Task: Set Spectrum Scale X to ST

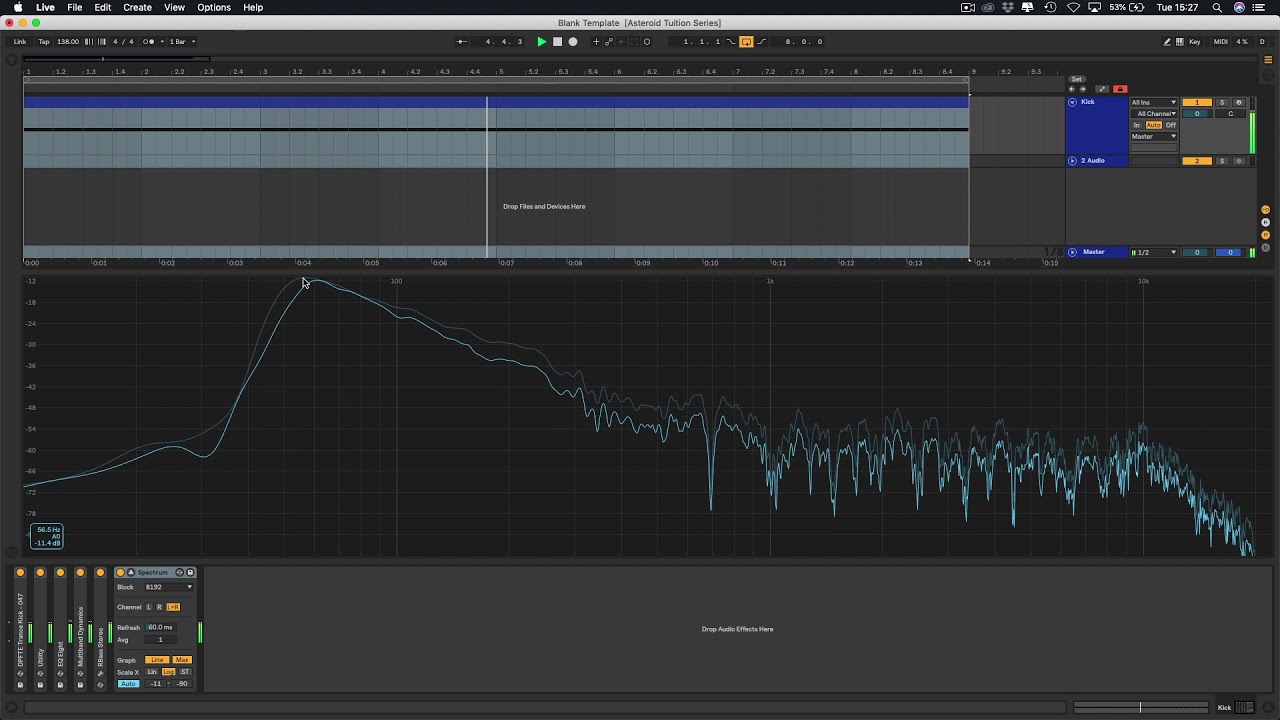Action: [x=185, y=672]
